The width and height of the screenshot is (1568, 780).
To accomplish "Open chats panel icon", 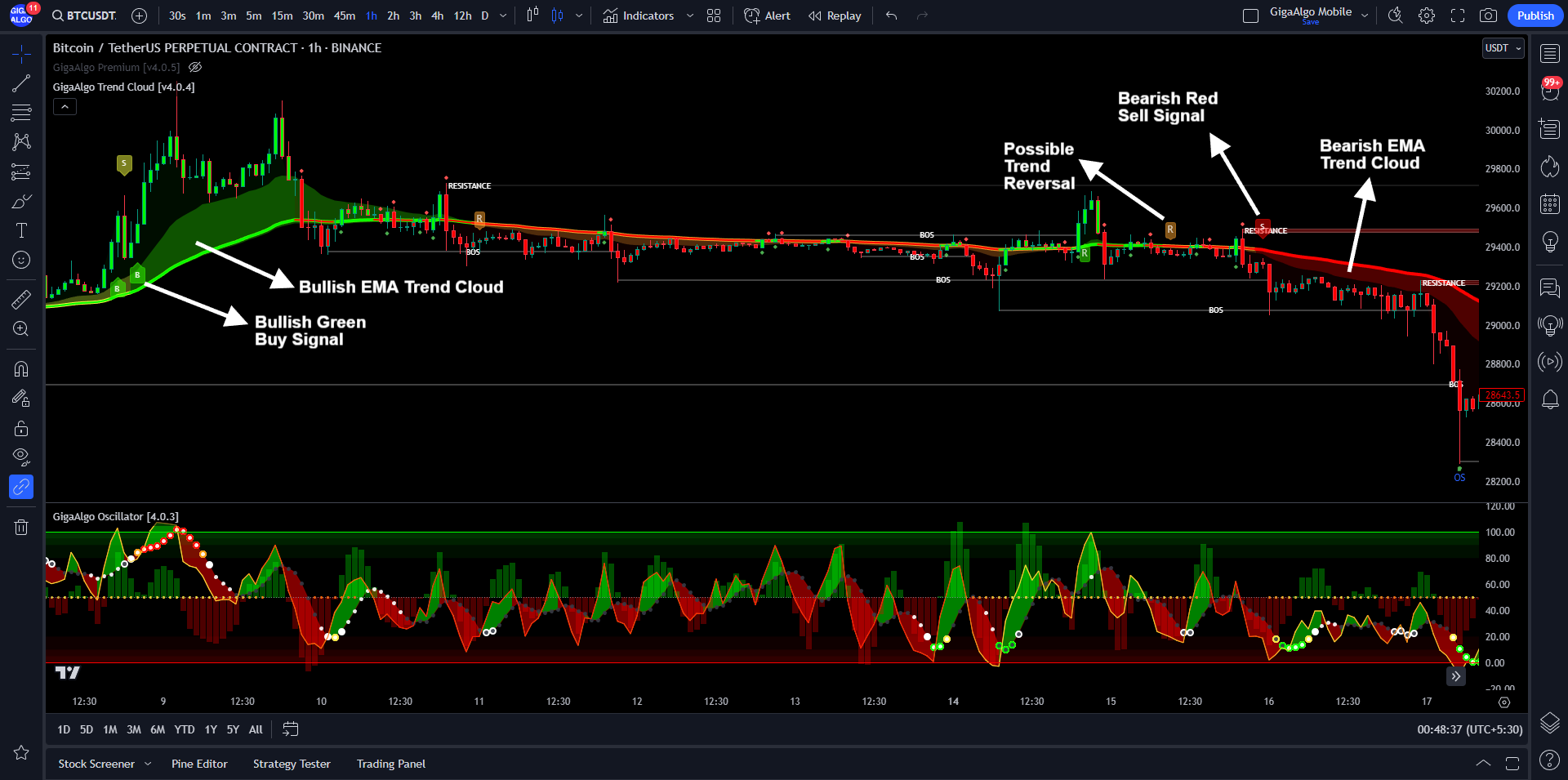I will coord(1550,288).
